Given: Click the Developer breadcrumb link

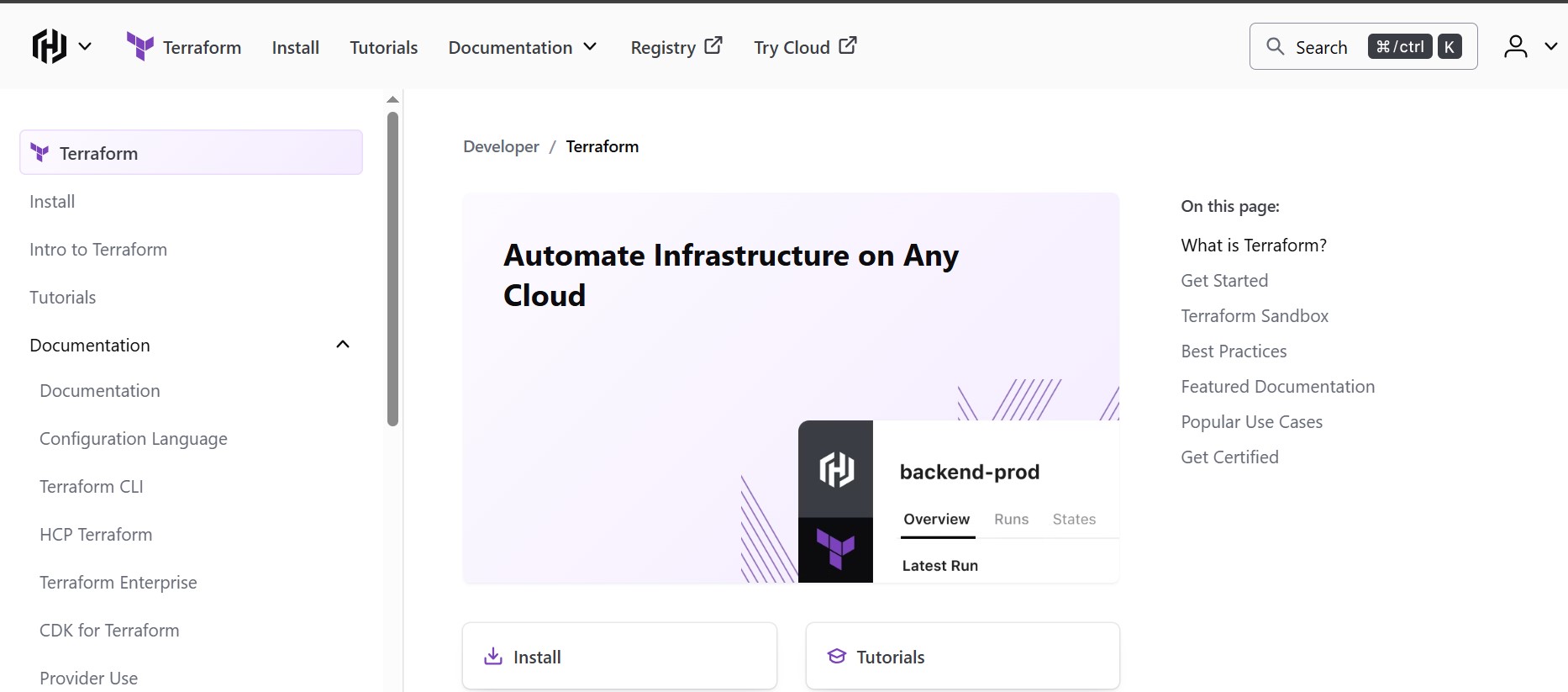Looking at the screenshot, I should (x=501, y=146).
